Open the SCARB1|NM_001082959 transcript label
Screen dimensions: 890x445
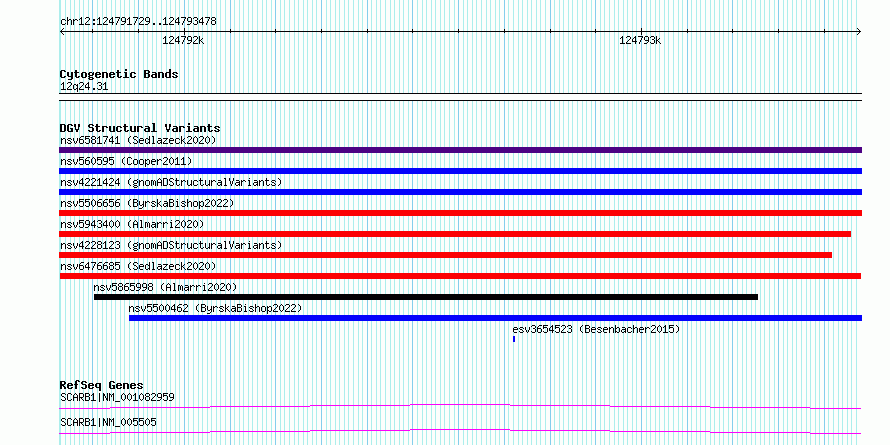[117, 397]
